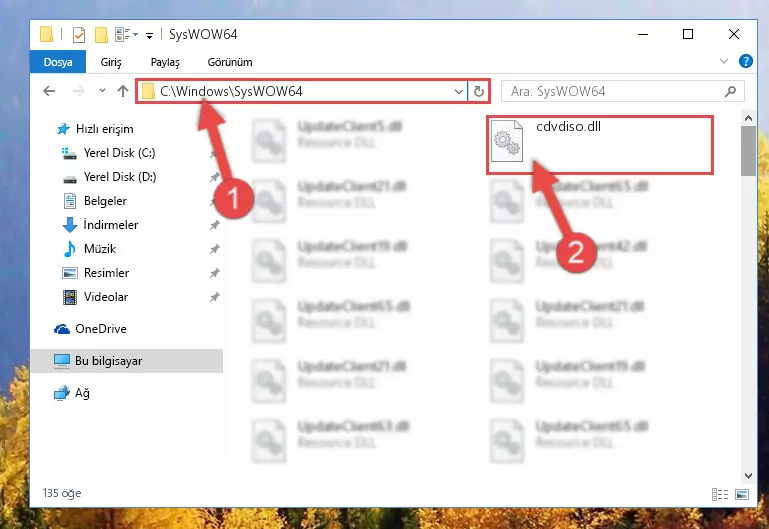Click the pin icon beside İndirmeler
This screenshot has width=769, height=529.
pyautogui.click(x=214, y=225)
